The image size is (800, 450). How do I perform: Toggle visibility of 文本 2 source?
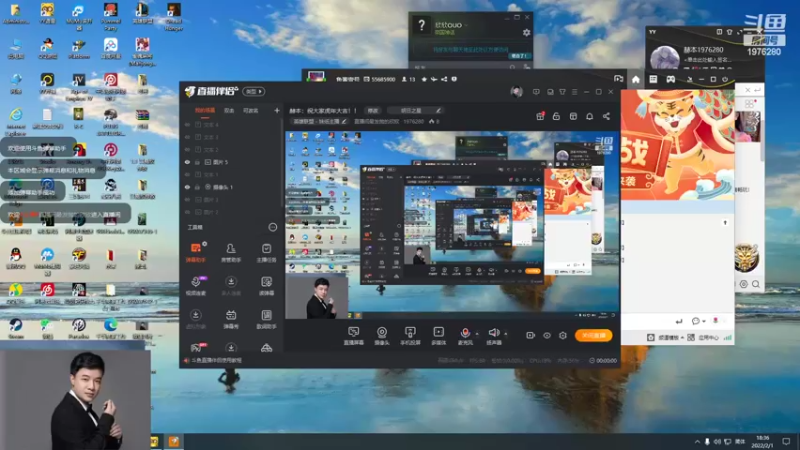point(187,149)
